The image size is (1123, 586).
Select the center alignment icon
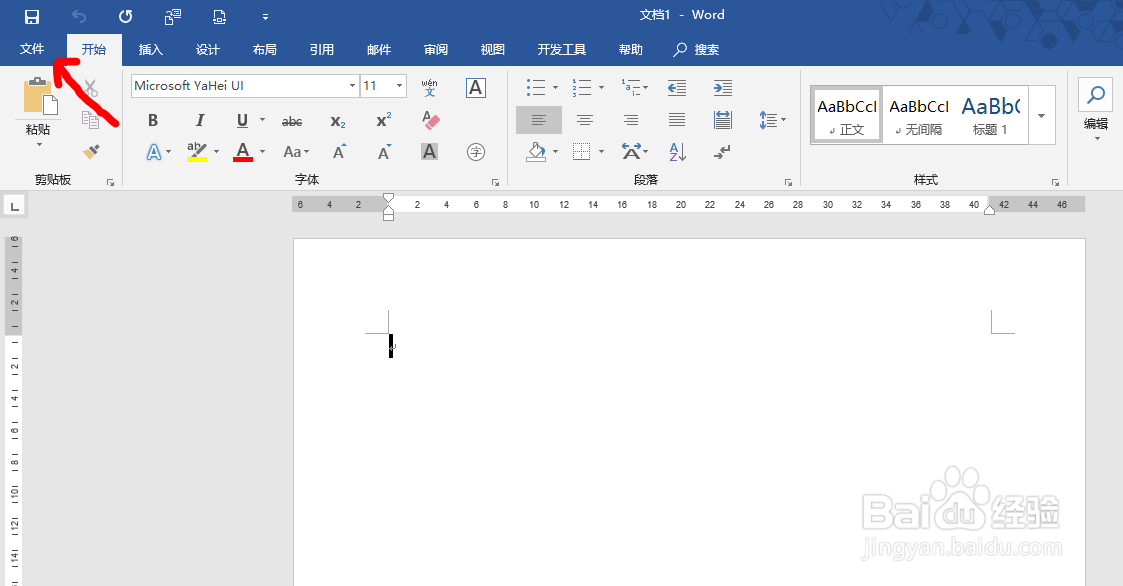tap(585, 120)
